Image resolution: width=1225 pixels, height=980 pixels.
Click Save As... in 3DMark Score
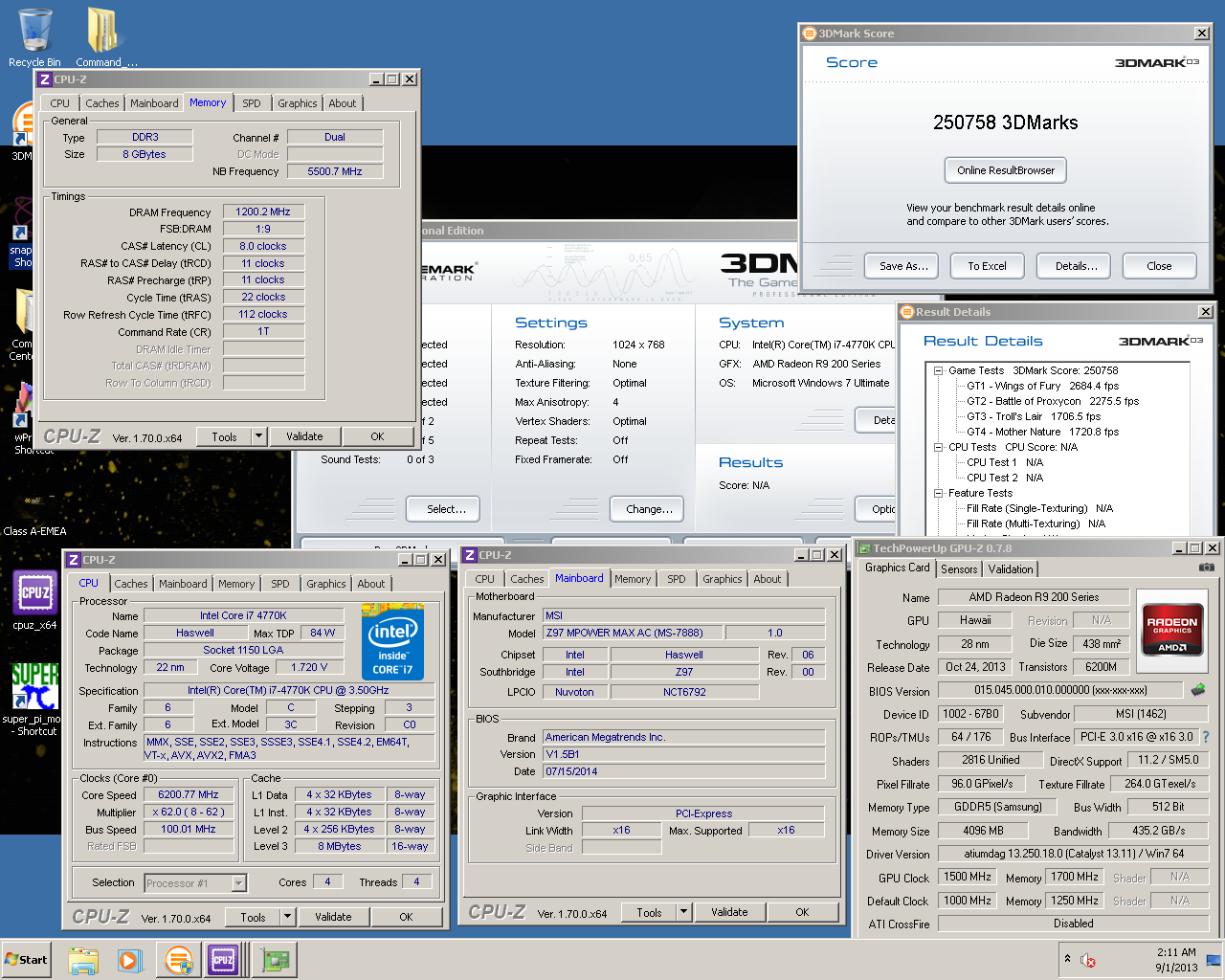(x=903, y=266)
